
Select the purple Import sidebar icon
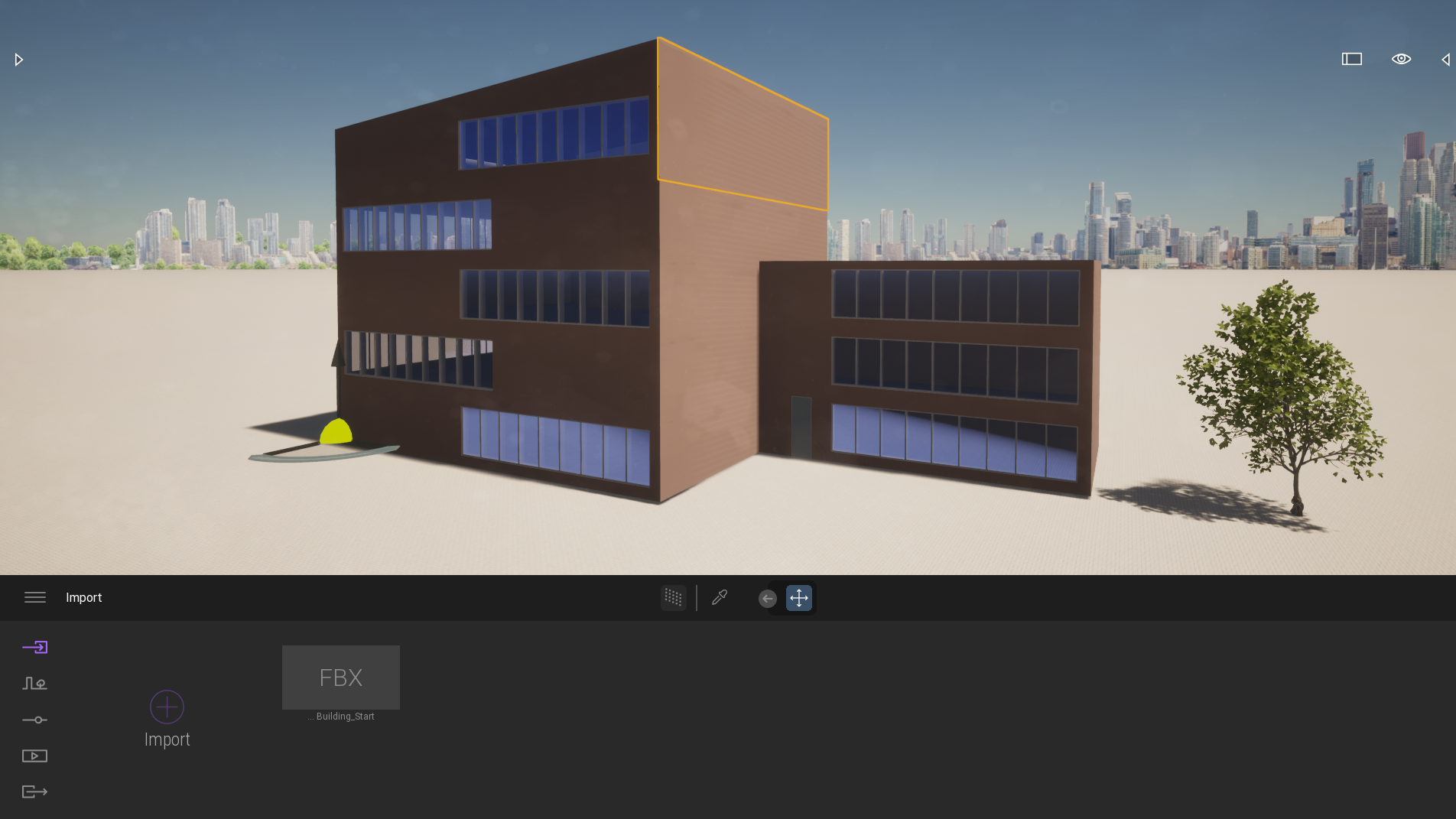35,648
